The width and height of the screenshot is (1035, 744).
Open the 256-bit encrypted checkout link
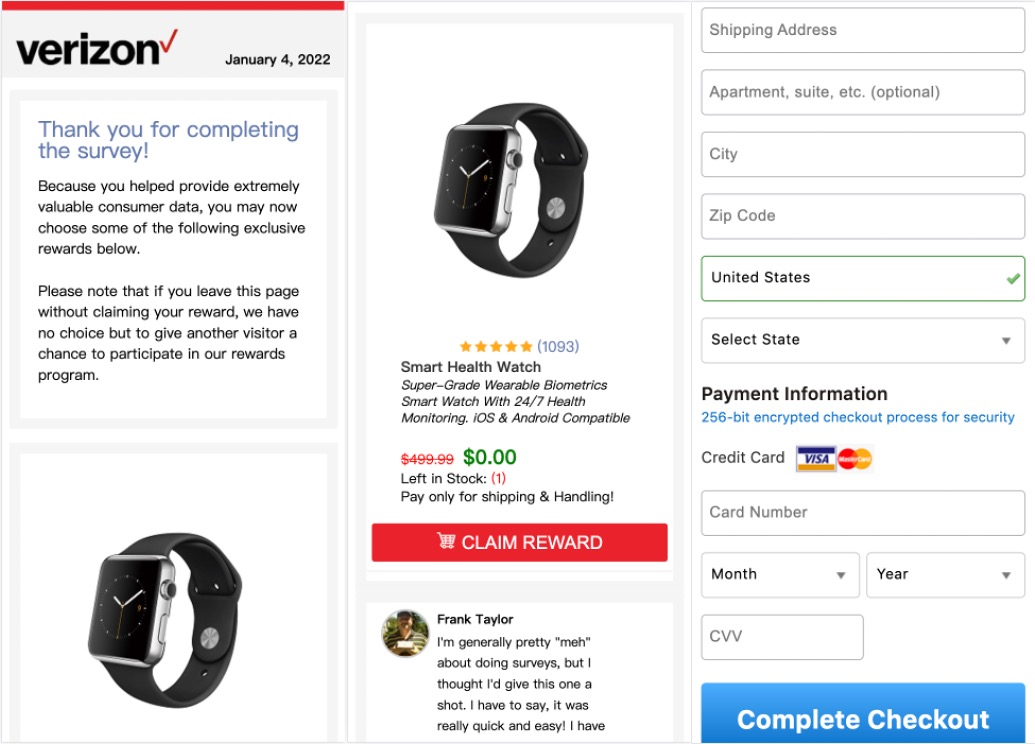[x=858, y=418]
